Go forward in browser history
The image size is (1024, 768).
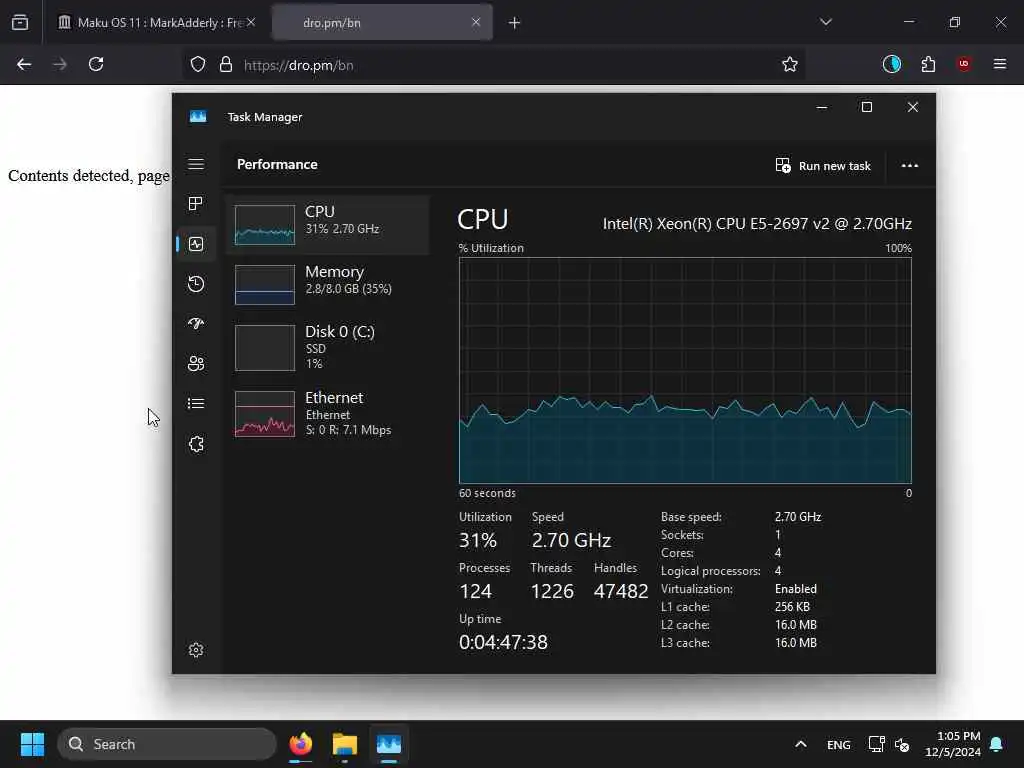click(x=59, y=64)
